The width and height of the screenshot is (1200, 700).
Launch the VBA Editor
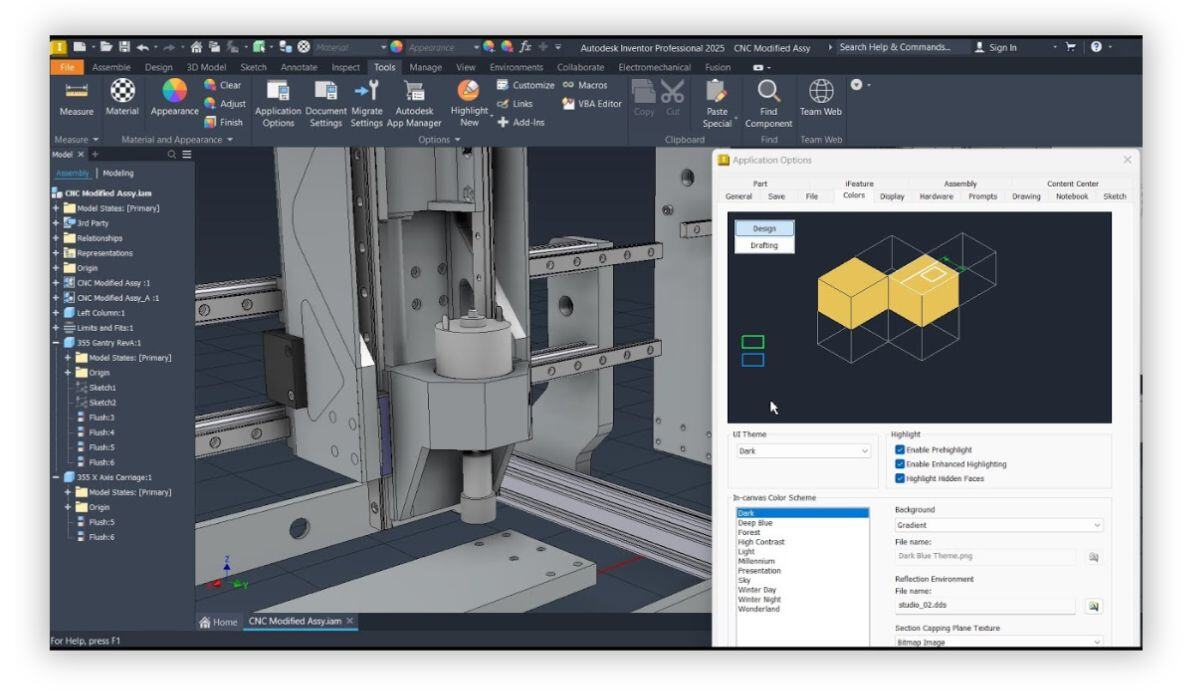click(x=593, y=104)
